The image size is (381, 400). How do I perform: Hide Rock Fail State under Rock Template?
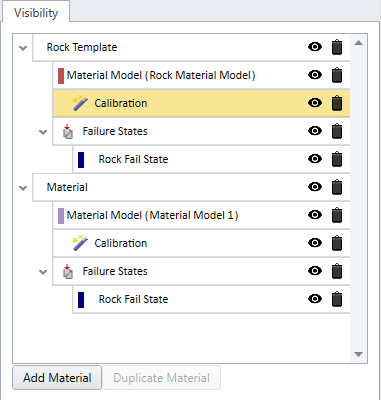point(315,159)
